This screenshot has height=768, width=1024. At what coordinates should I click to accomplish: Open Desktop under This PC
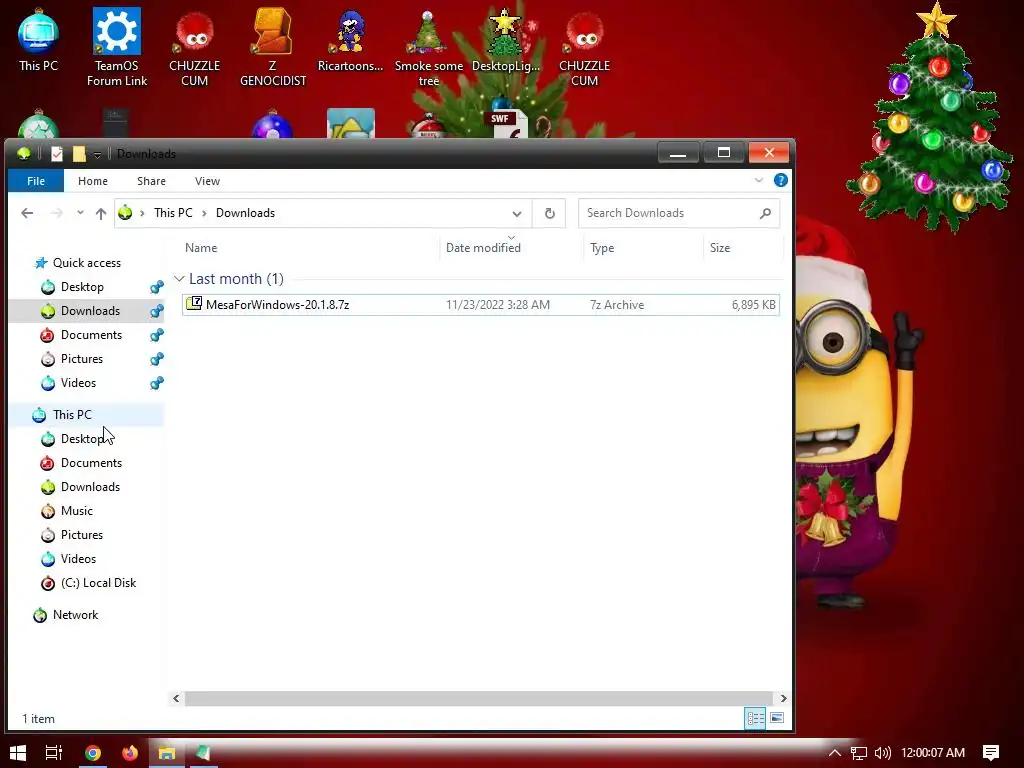(82, 439)
